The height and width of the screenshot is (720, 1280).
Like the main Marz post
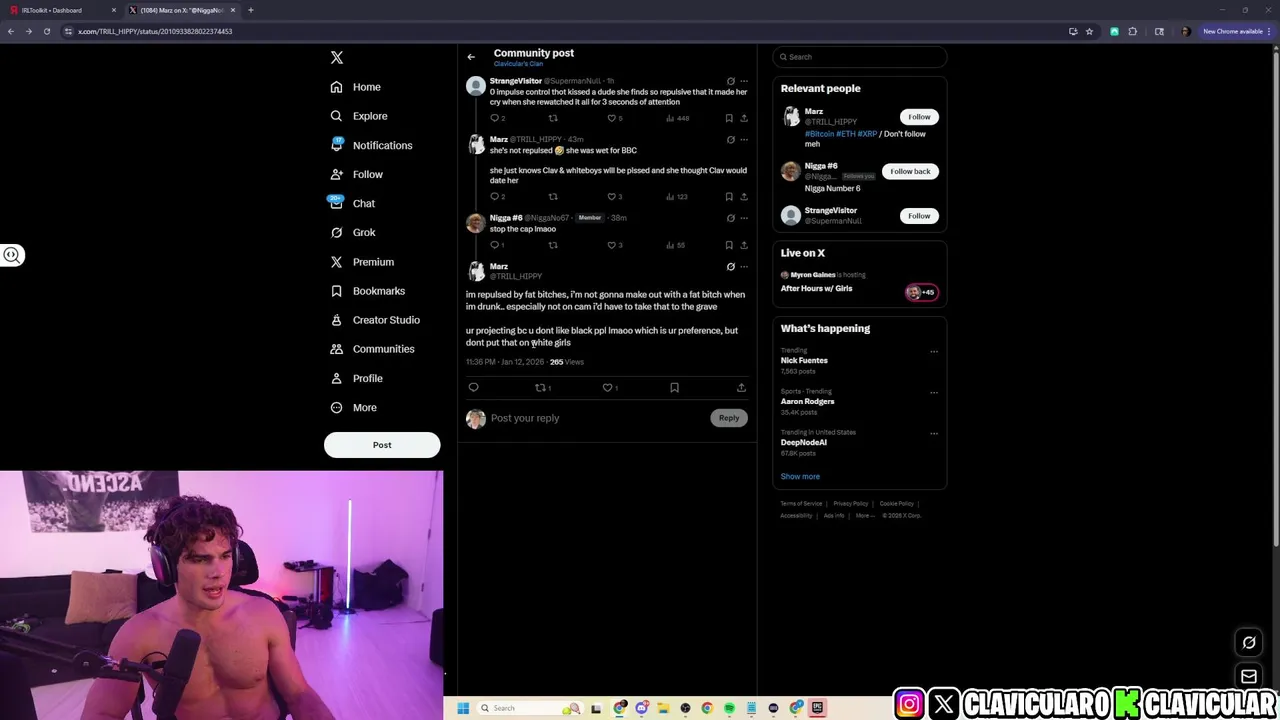(x=607, y=388)
